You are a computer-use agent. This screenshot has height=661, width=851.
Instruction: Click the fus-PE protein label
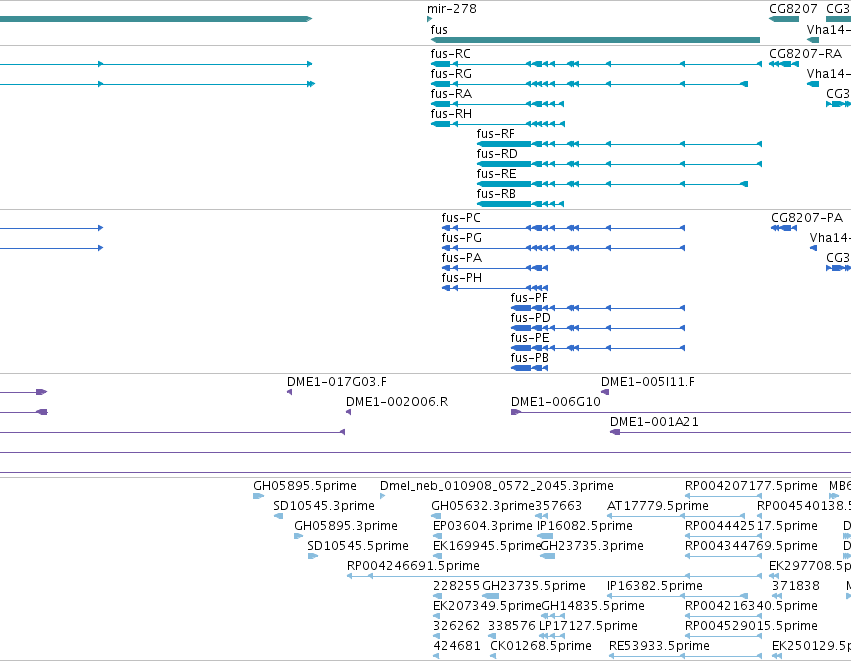point(530,338)
